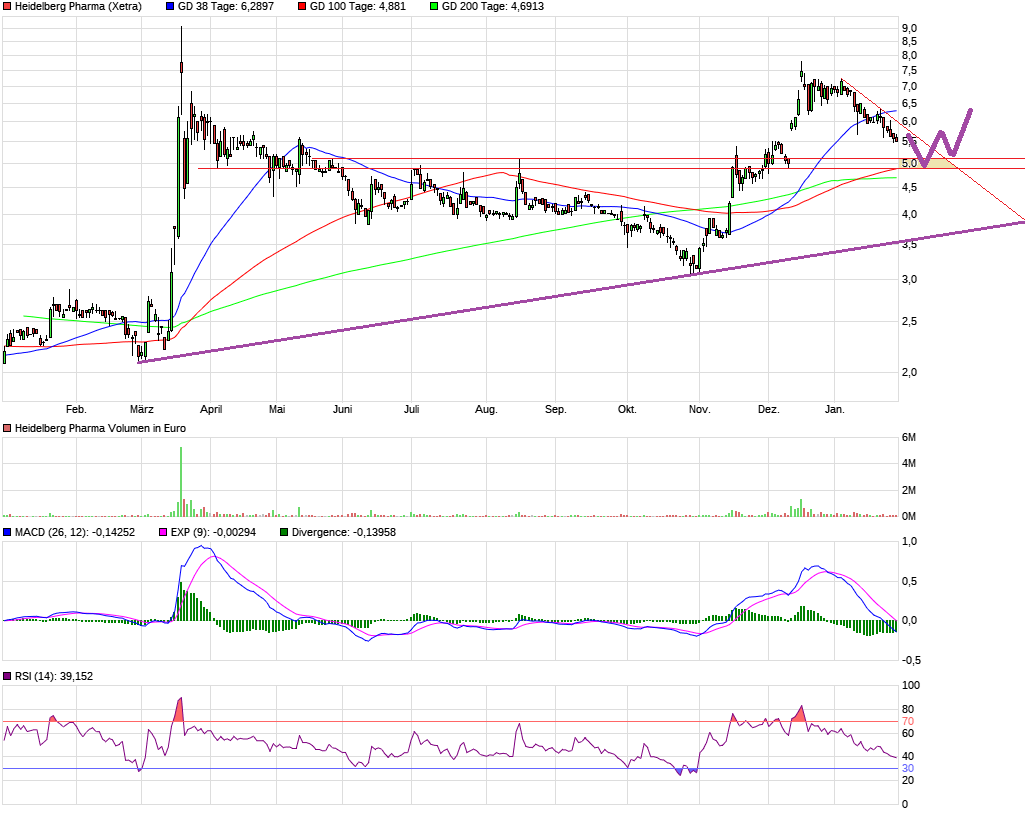
Task: Click the 'Aug.' month label on time axis
Action: [486, 409]
